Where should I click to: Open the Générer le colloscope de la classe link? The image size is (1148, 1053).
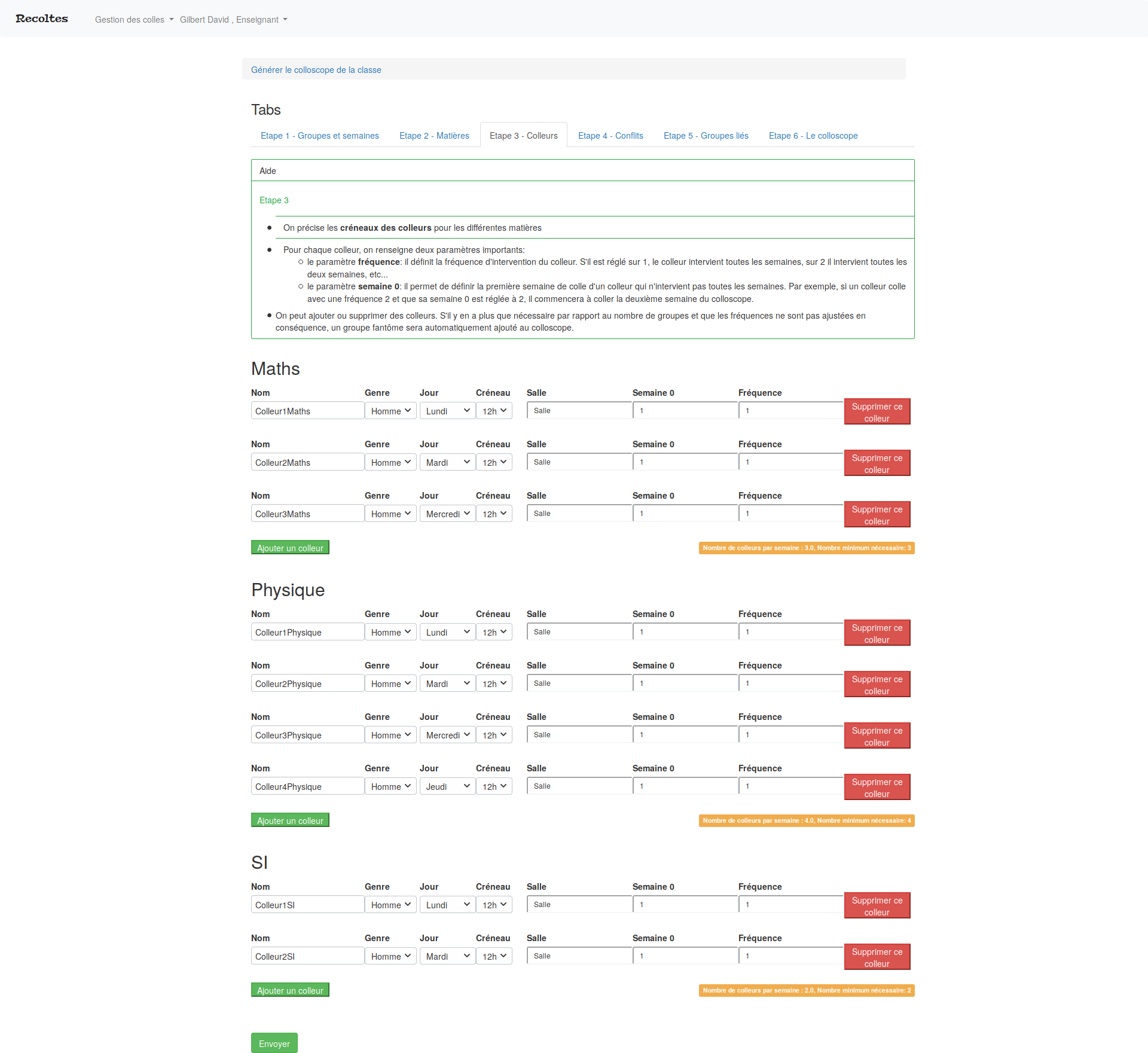click(316, 70)
